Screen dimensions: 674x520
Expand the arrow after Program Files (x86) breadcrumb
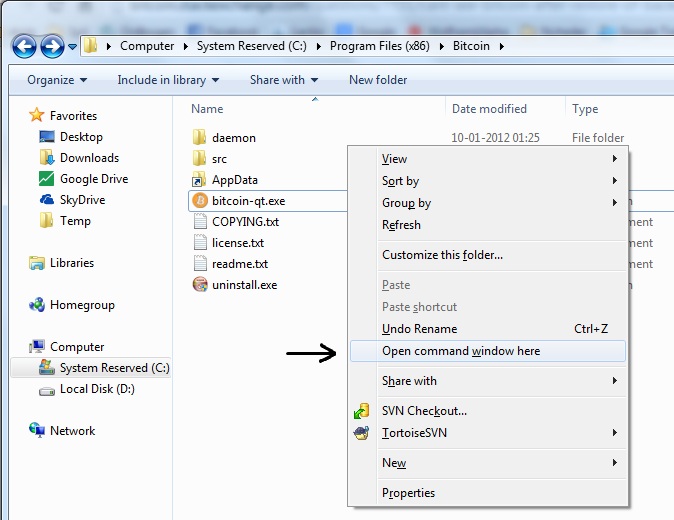441,46
